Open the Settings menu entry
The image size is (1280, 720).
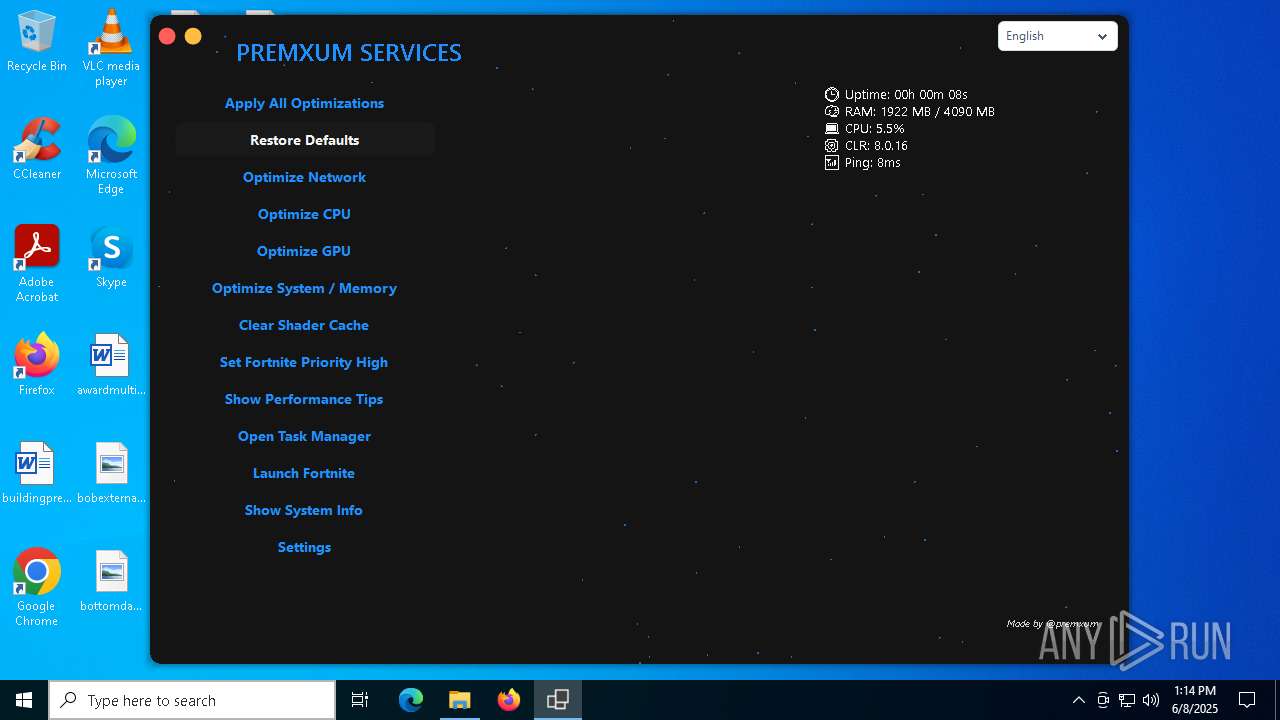click(304, 547)
